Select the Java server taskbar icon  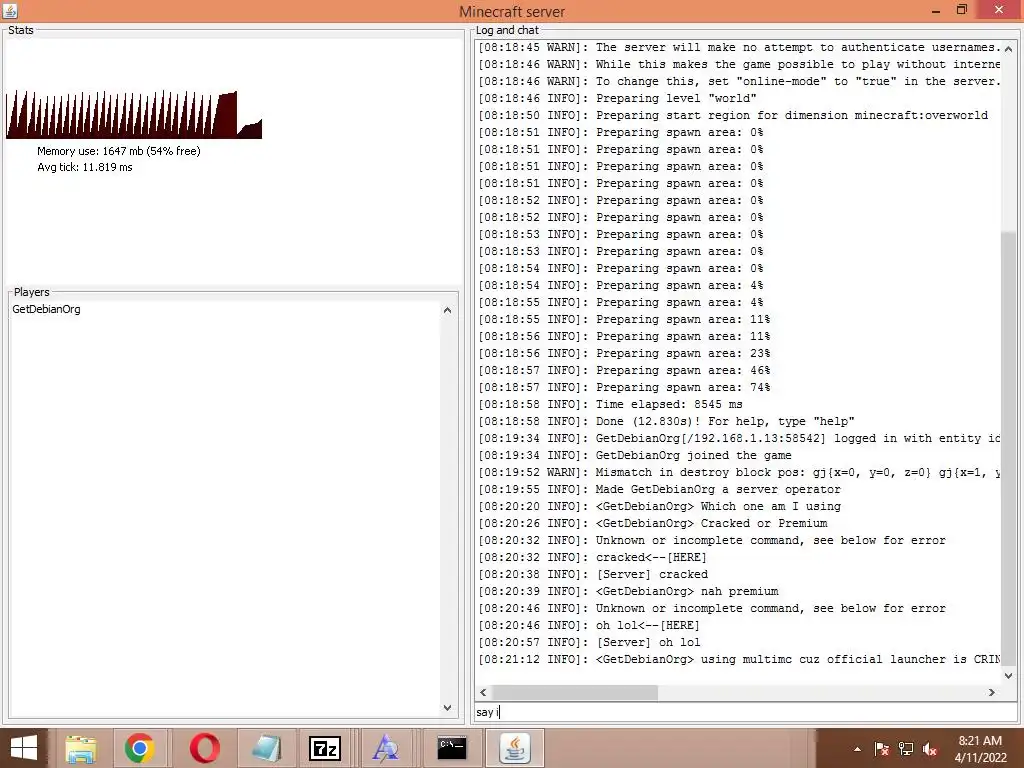click(515, 748)
